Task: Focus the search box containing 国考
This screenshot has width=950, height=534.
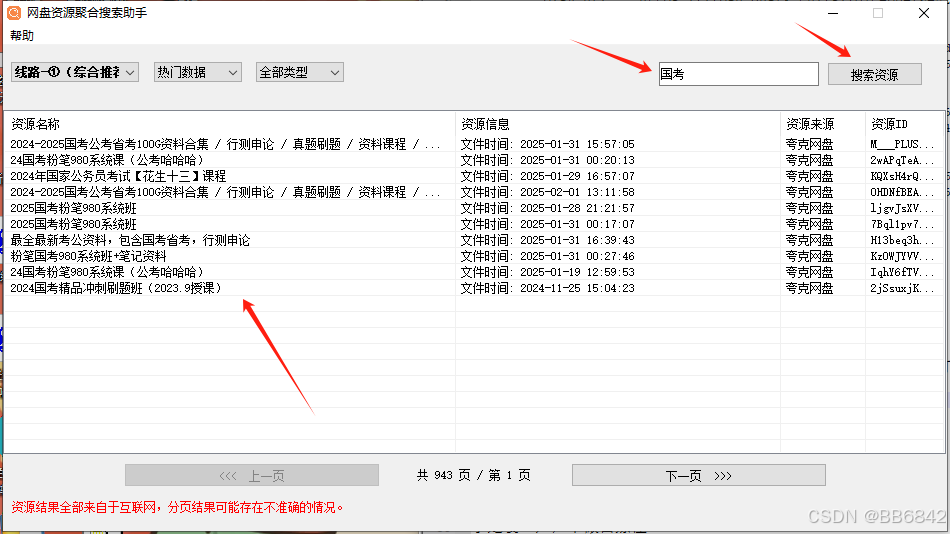Action: click(739, 74)
